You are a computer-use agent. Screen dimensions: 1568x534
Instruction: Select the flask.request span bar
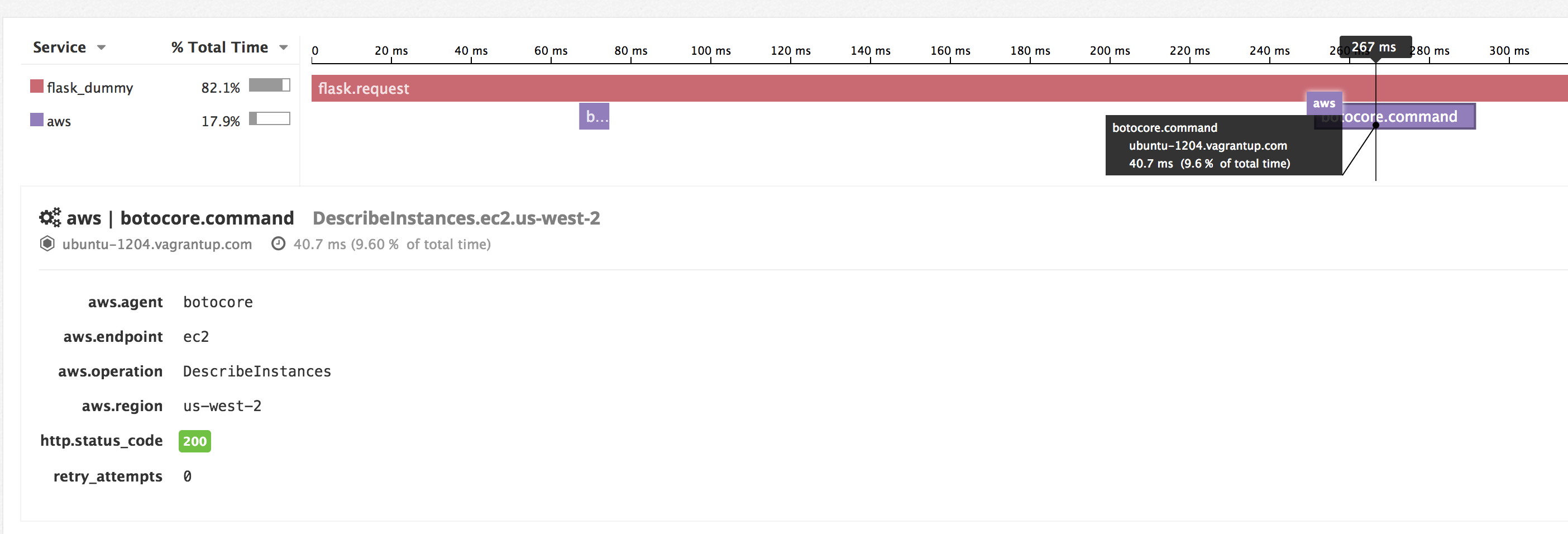[x=939, y=88]
